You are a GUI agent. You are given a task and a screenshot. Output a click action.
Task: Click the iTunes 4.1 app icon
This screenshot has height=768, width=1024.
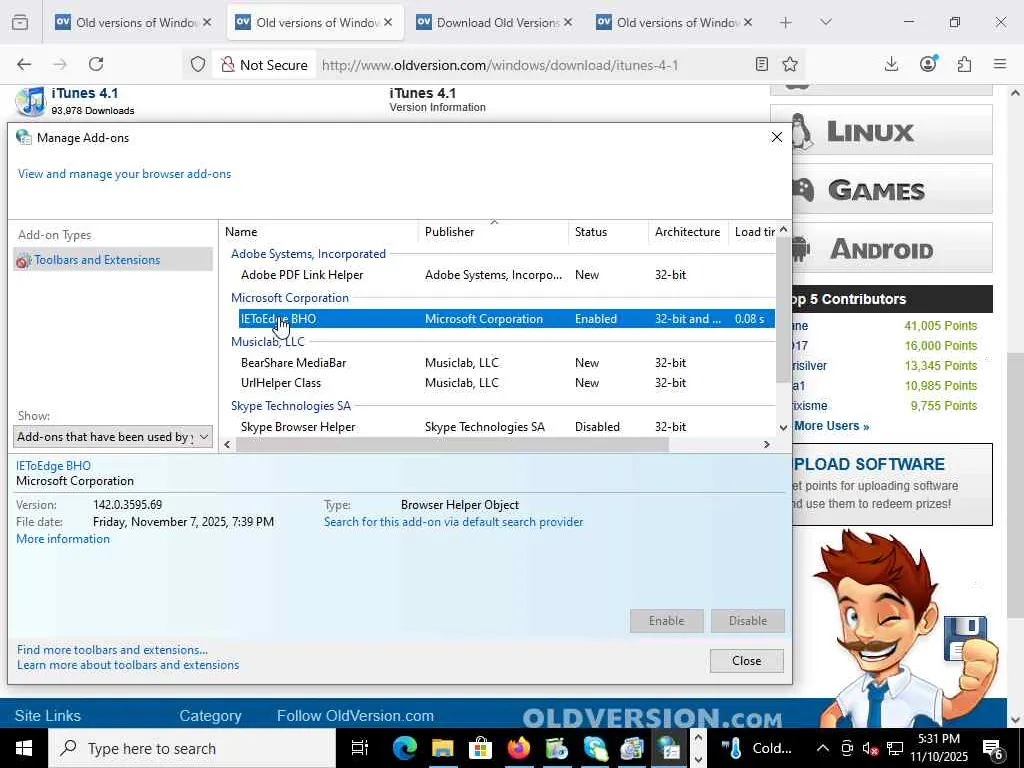pos(30,102)
